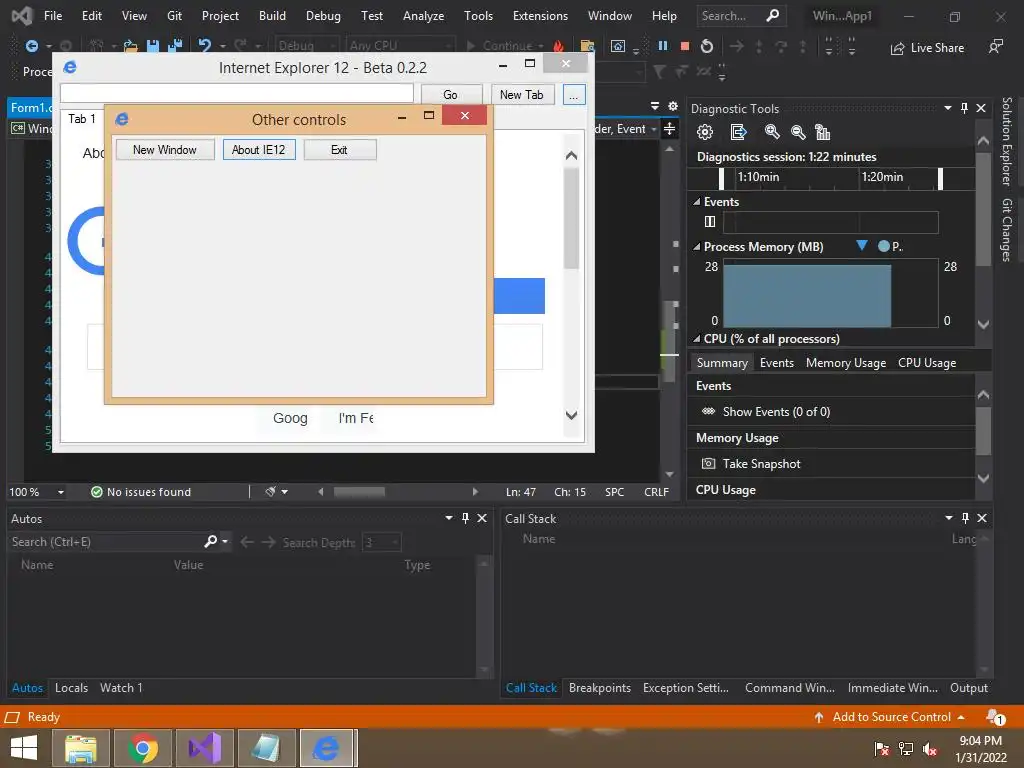Switch to the CPU Usage tab
The height and width of the screenshot is (768, 1024).
(927, 363)
